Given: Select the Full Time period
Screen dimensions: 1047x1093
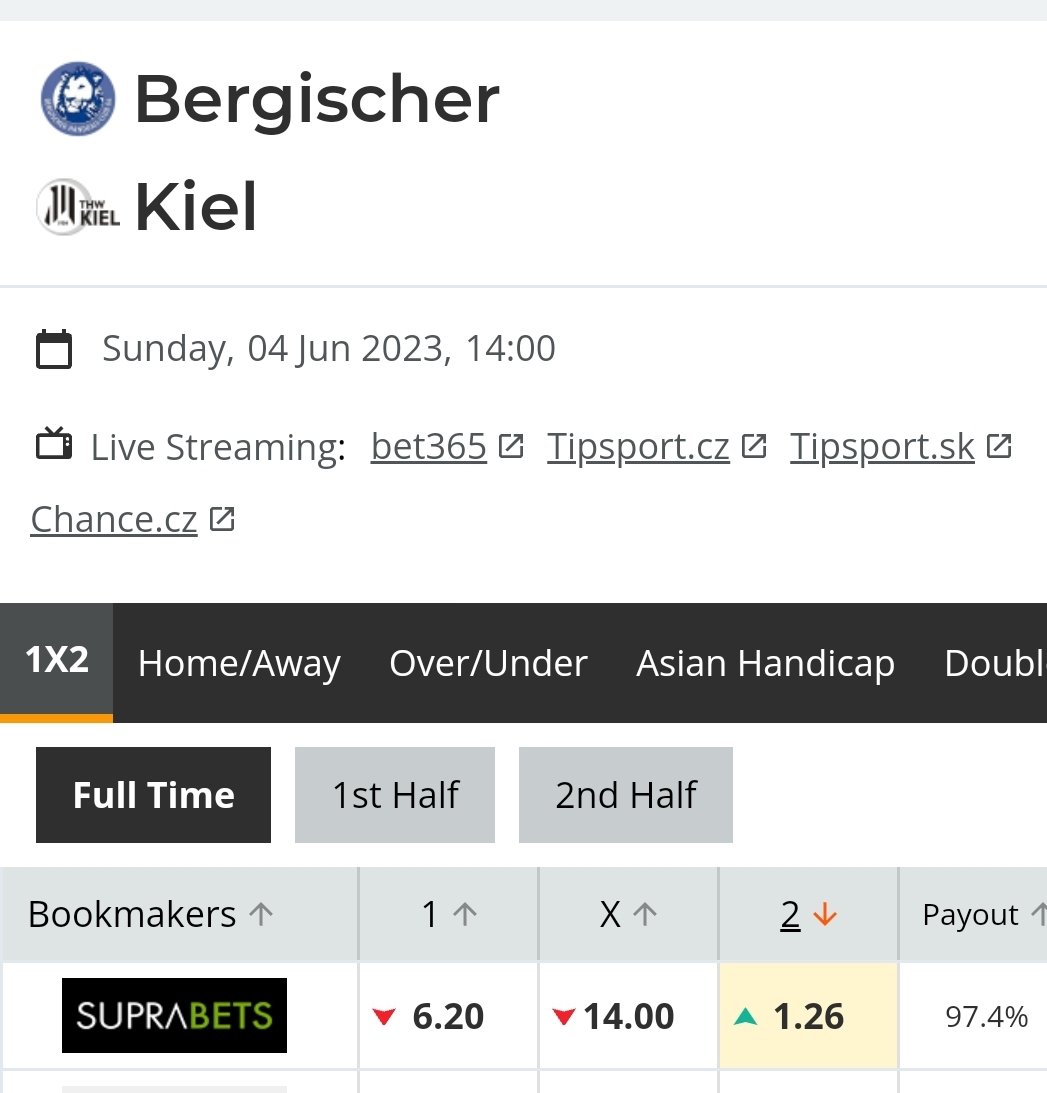Looking at the screenshot, I should coord(153,795).
